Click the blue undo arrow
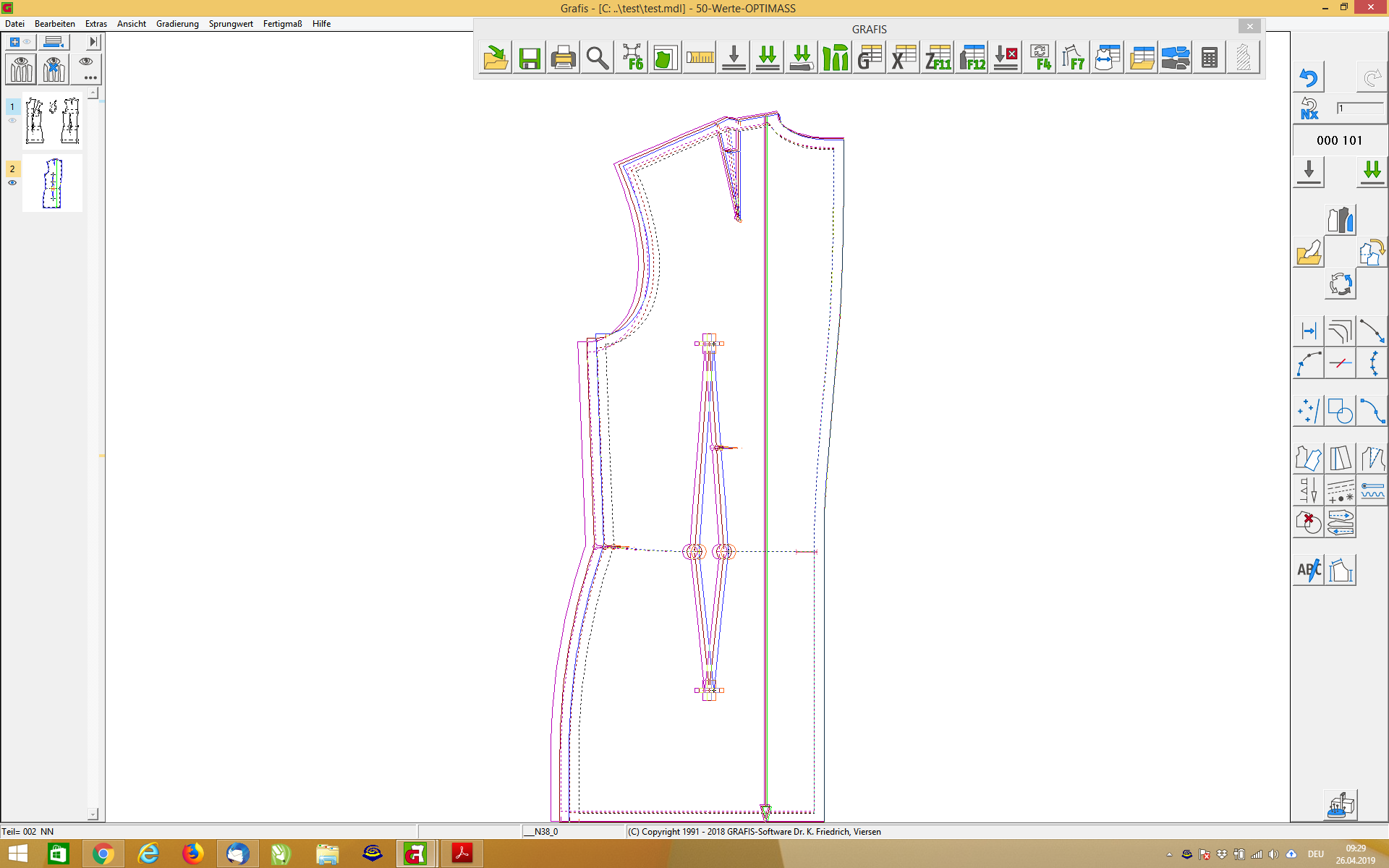 click(x=1308, y=77)
